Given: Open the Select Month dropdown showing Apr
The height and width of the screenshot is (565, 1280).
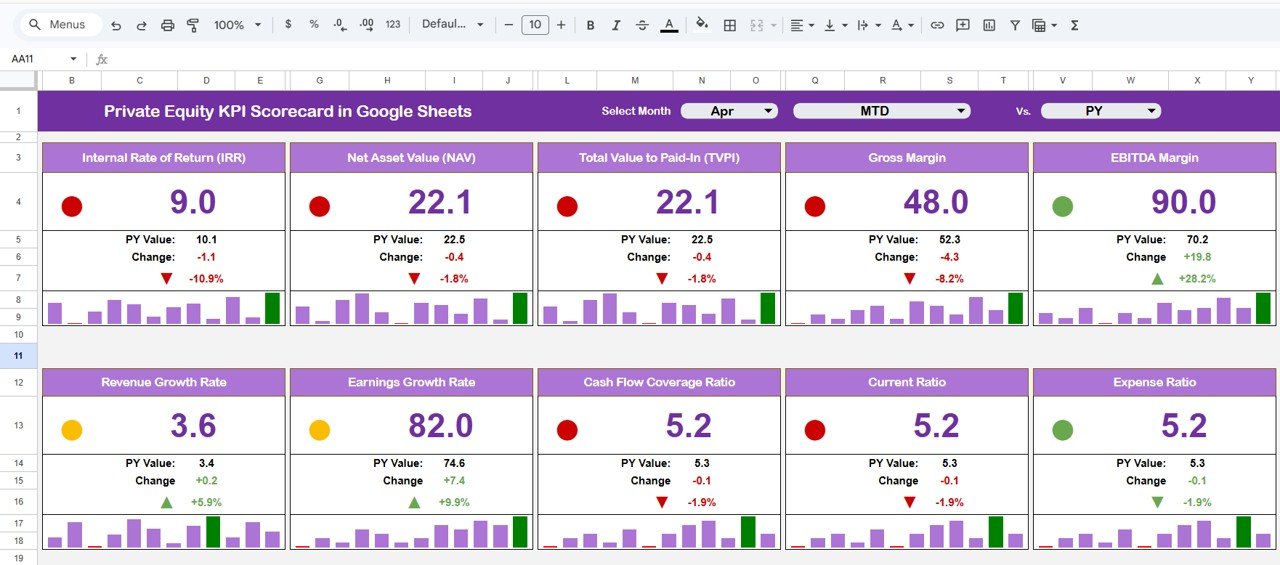Looking at the screenshot, I should tap(729, 111).
